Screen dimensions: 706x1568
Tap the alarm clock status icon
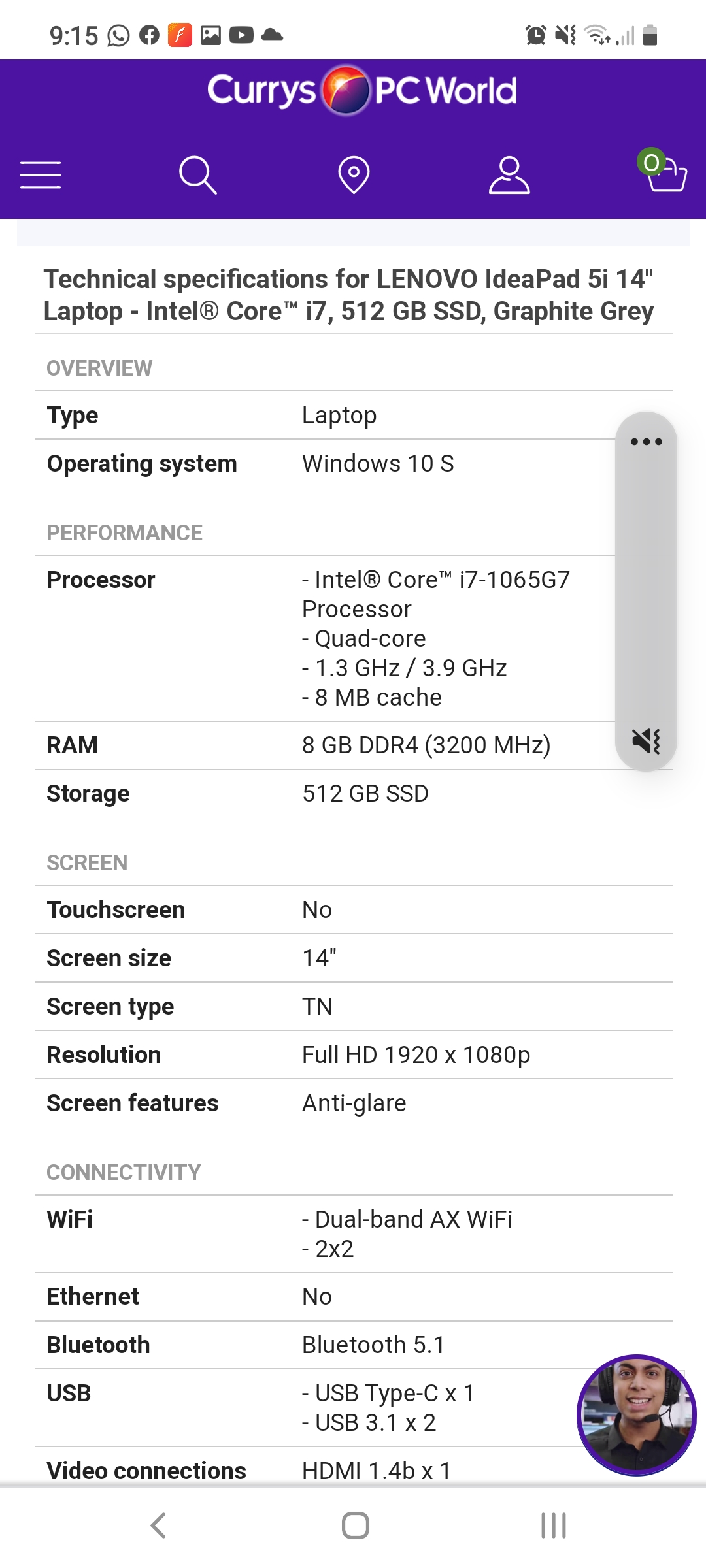pos(536,35)
